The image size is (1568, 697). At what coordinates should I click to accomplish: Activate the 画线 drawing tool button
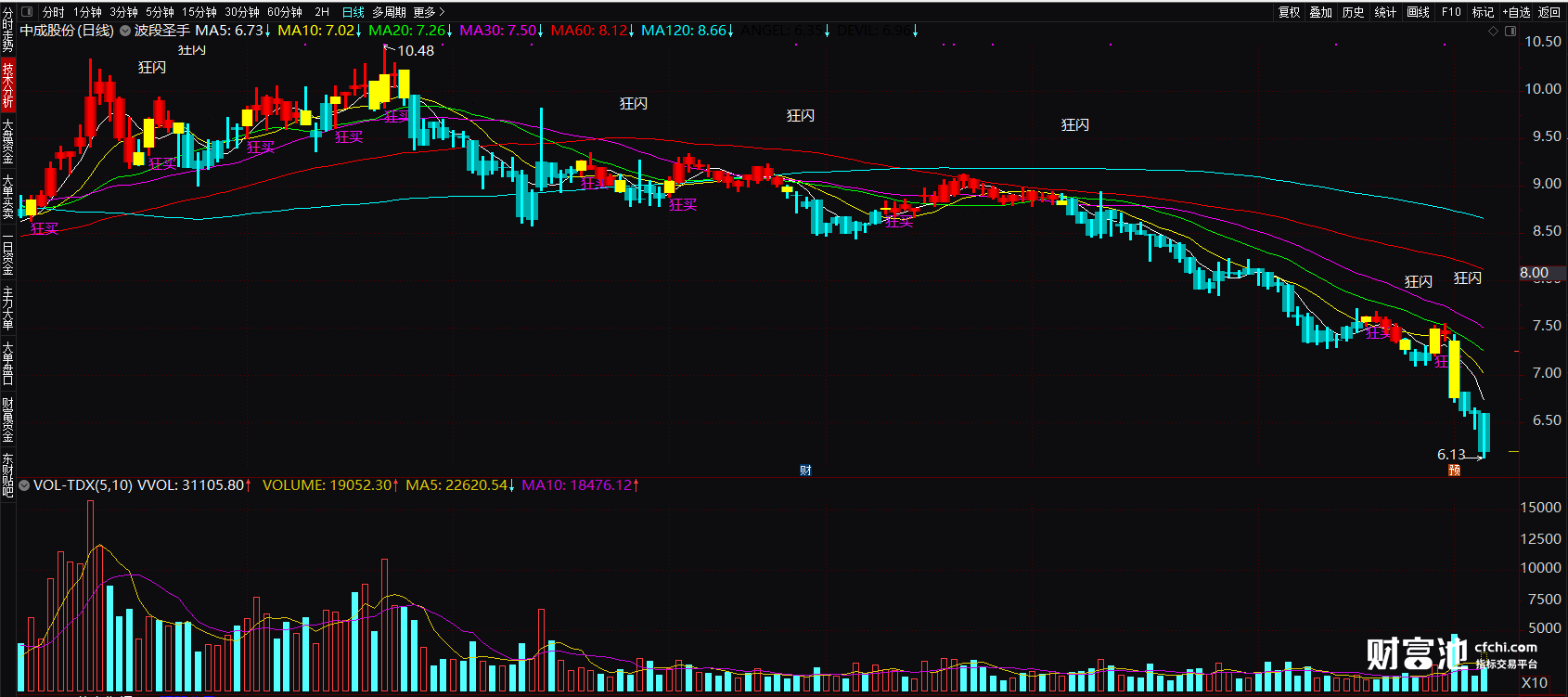(1418, 12)
